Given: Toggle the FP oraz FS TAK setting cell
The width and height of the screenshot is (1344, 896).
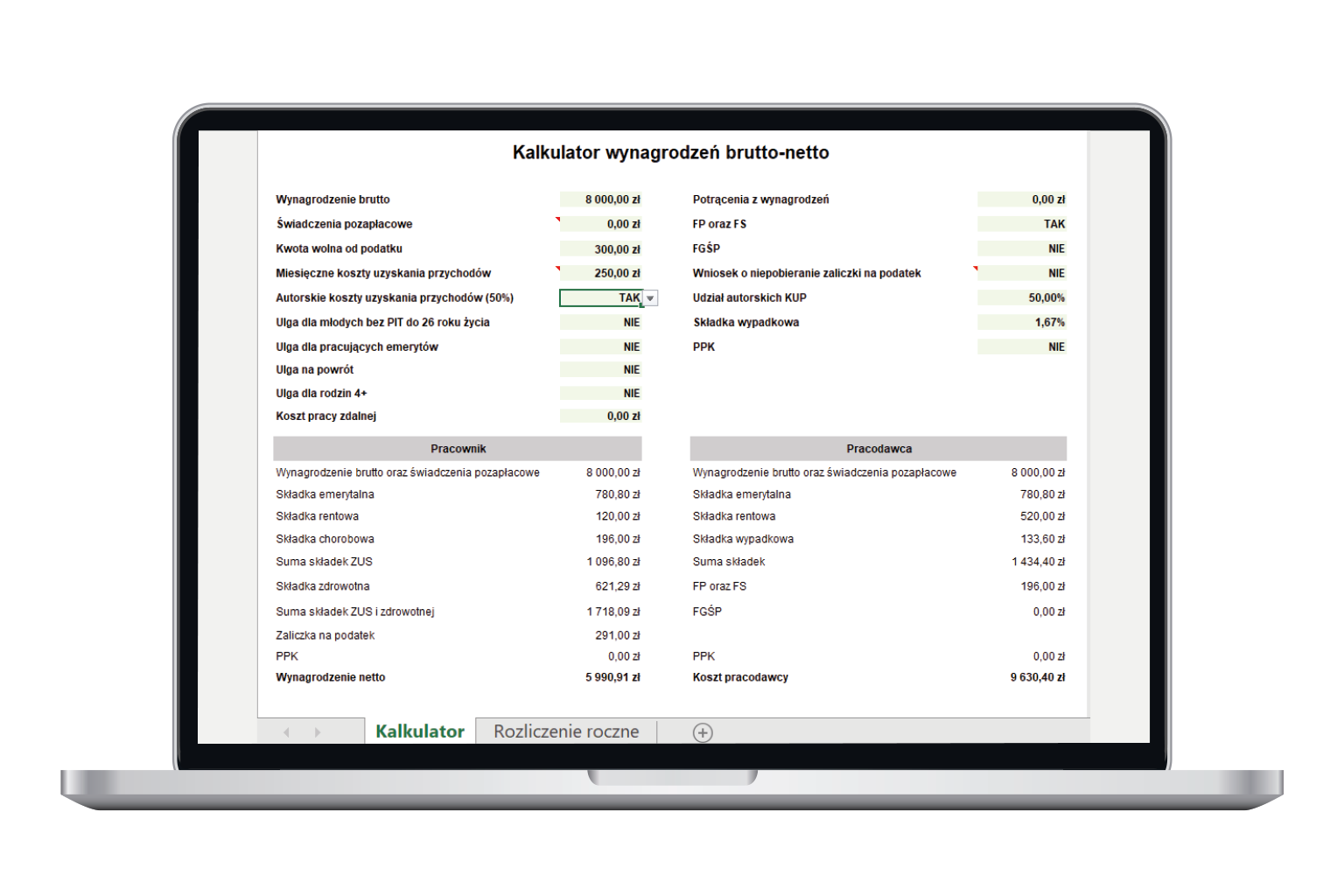Looking at the screenshot, I should [x=1021, y=224].
